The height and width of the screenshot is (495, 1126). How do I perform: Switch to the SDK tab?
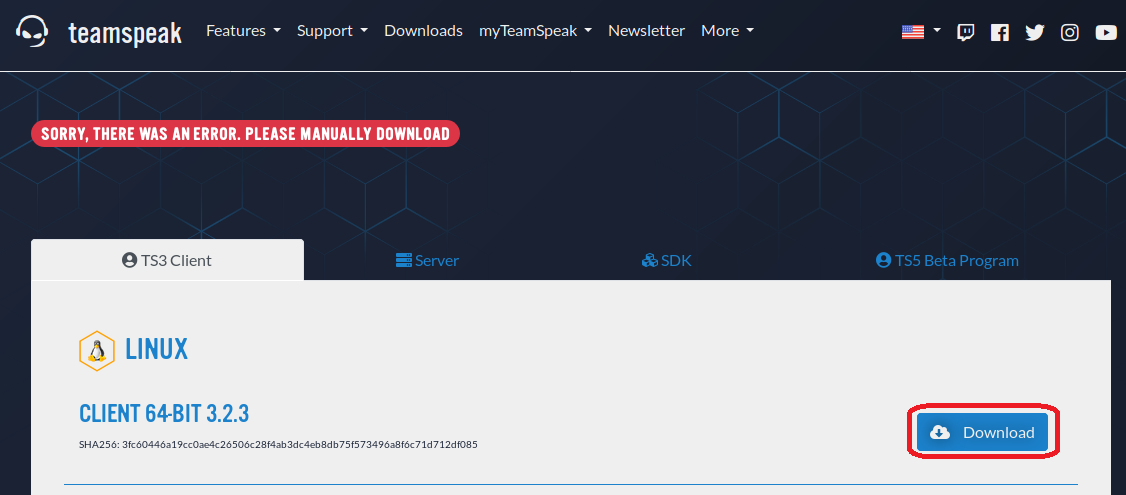pyautogui.click(x=666, y=261)
